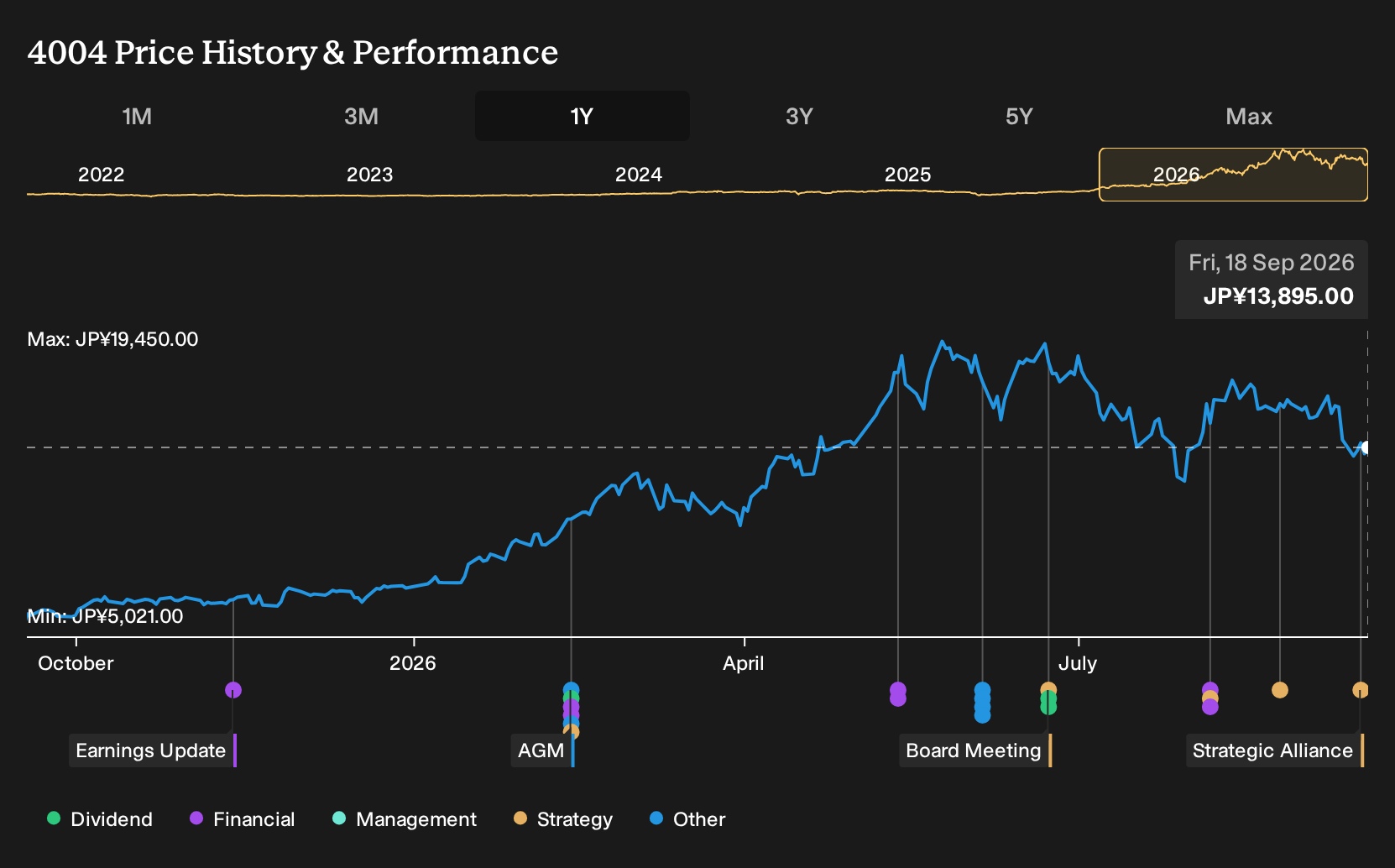Click orange marker above Strategic Alliance label
This screenshot has height=868, width=1395.
1361,690
